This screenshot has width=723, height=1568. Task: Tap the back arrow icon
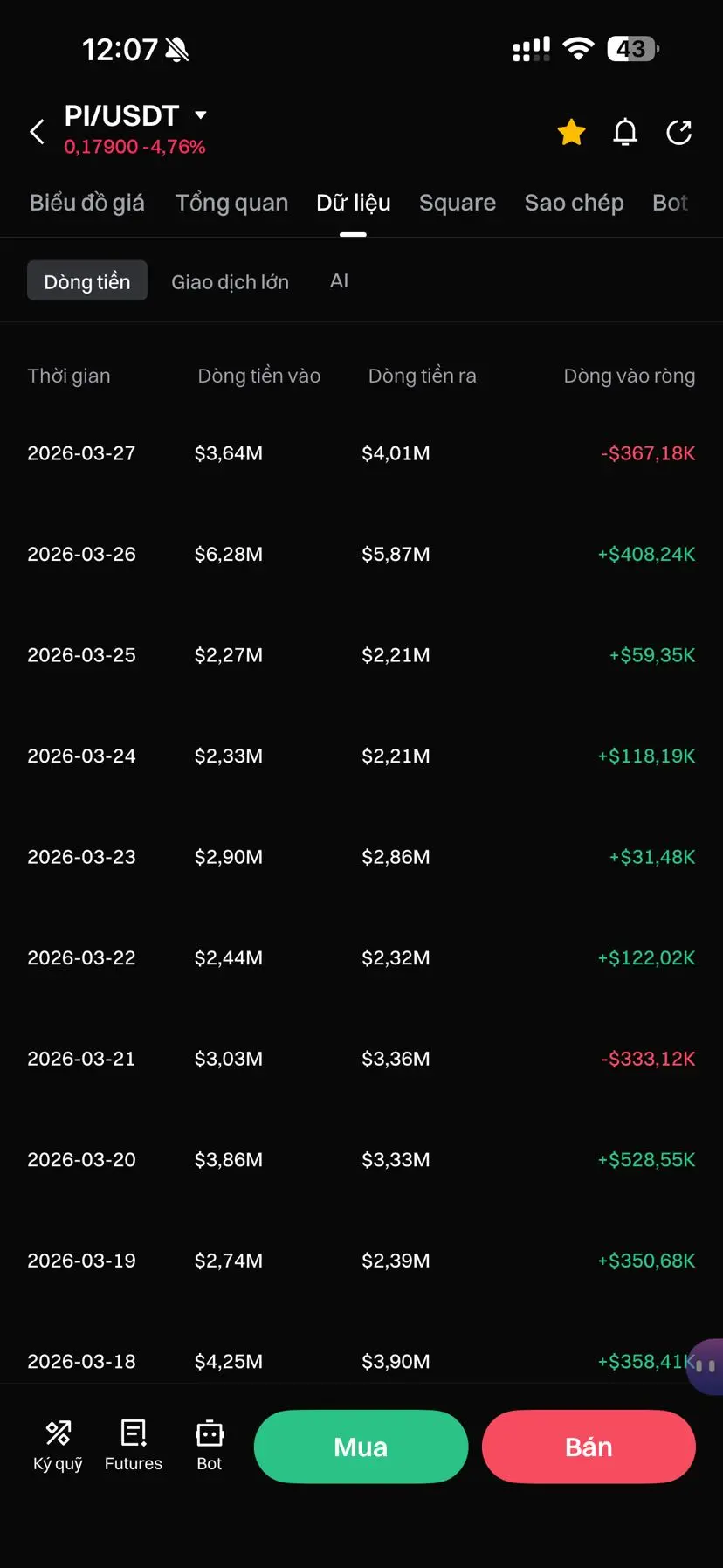pos(37,132)
